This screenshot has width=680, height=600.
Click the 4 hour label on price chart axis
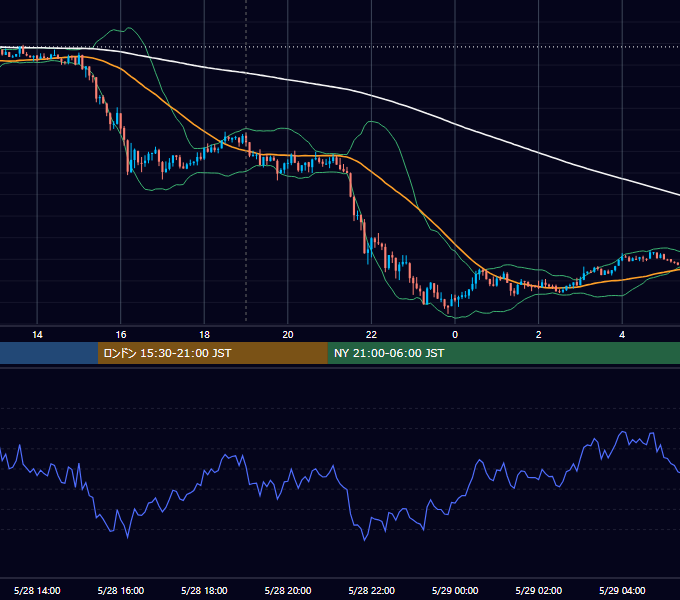(x=622, y=335)
